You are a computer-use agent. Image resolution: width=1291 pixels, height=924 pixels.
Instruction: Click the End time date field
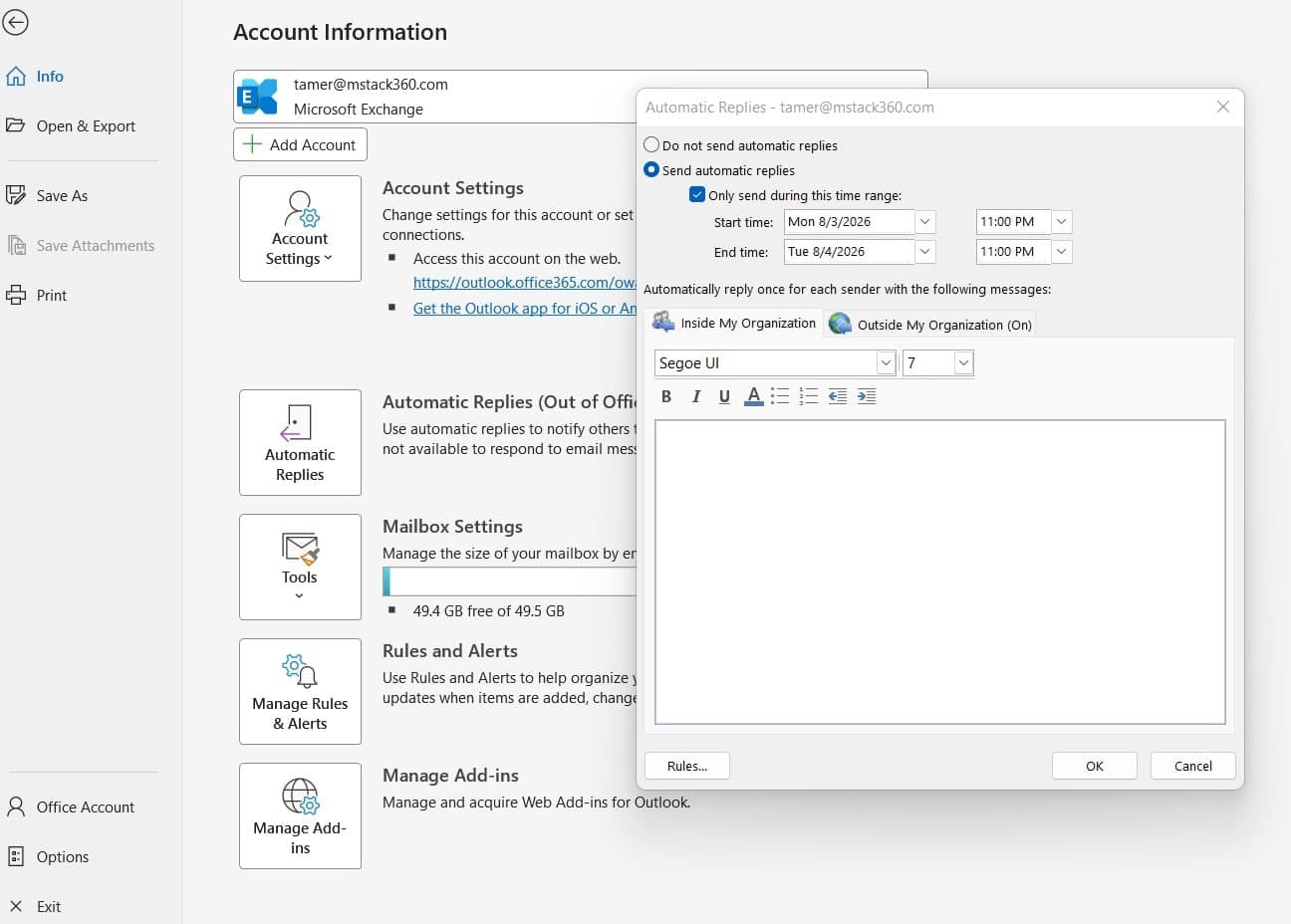click(x=849, y=252)
